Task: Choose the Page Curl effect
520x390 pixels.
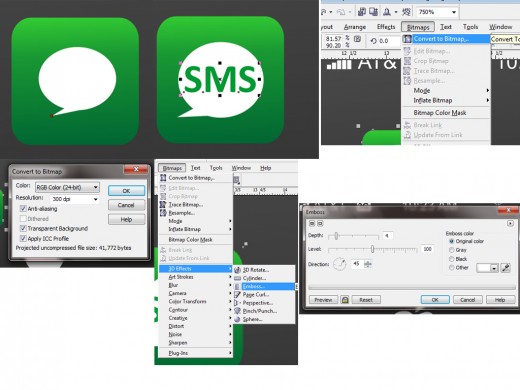Action: click(x=255, y=295)
